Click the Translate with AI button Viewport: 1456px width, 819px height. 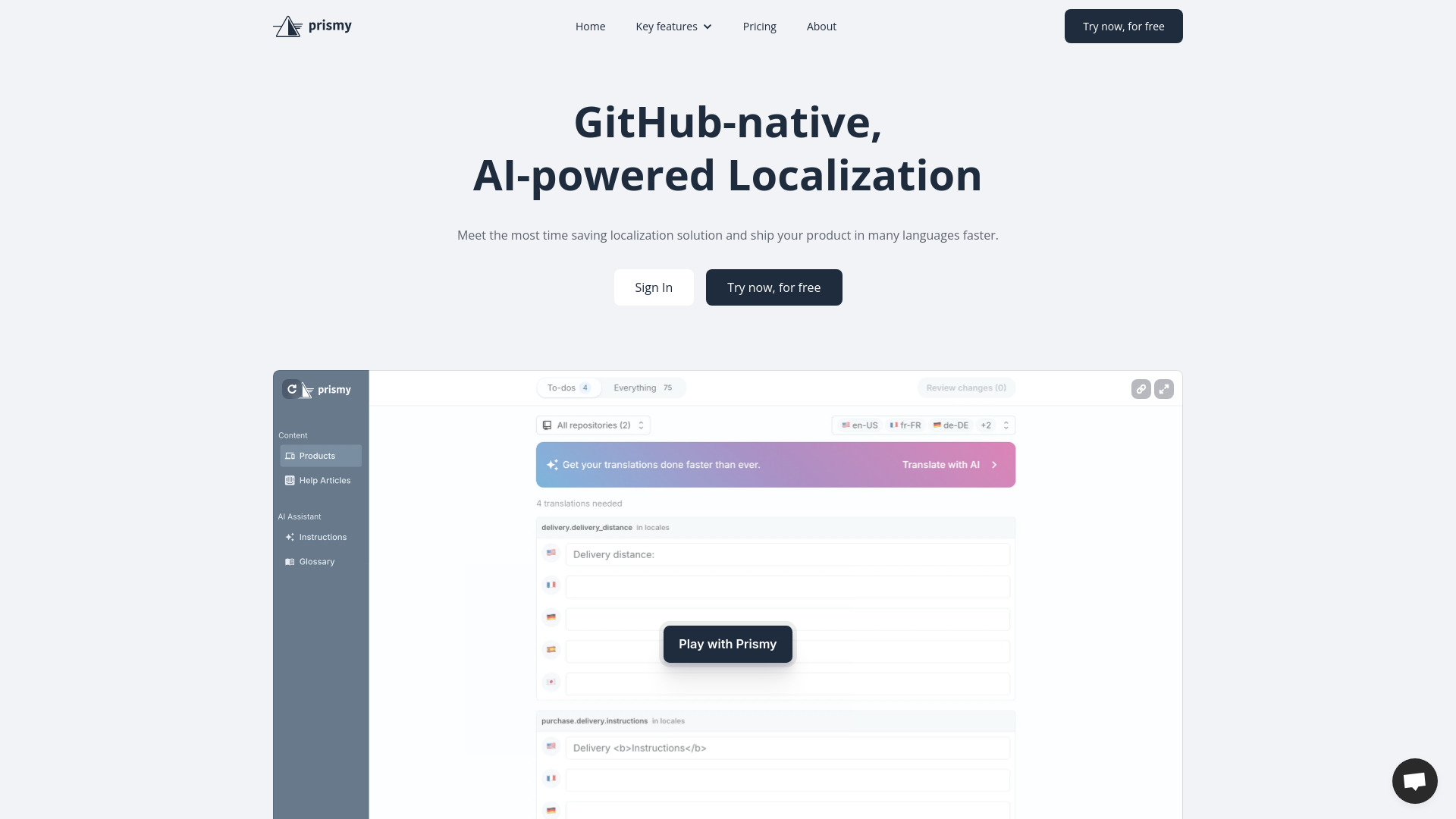click(x=948, y=464)
